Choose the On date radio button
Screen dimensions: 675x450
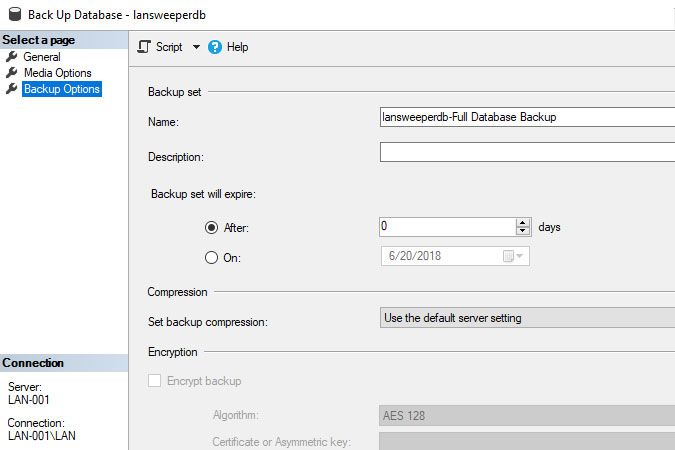(x=211, y=257)
